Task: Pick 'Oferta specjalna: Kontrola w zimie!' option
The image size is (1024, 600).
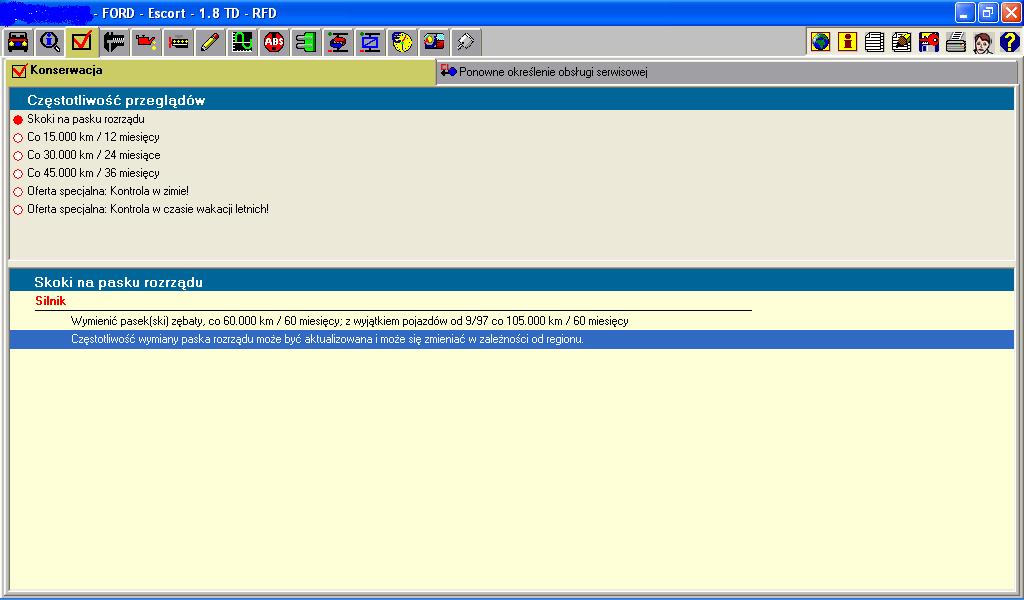Action: point(18,192)
